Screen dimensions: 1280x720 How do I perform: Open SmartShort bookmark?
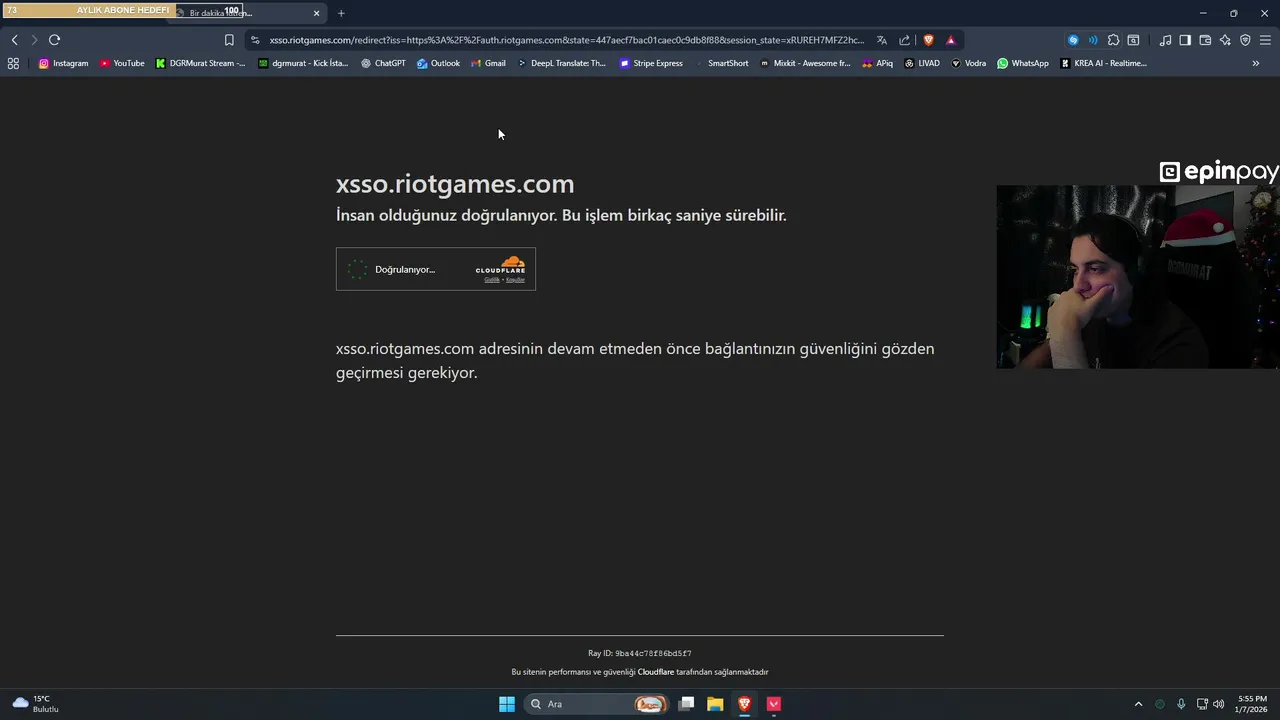click(x=721, y=63)
